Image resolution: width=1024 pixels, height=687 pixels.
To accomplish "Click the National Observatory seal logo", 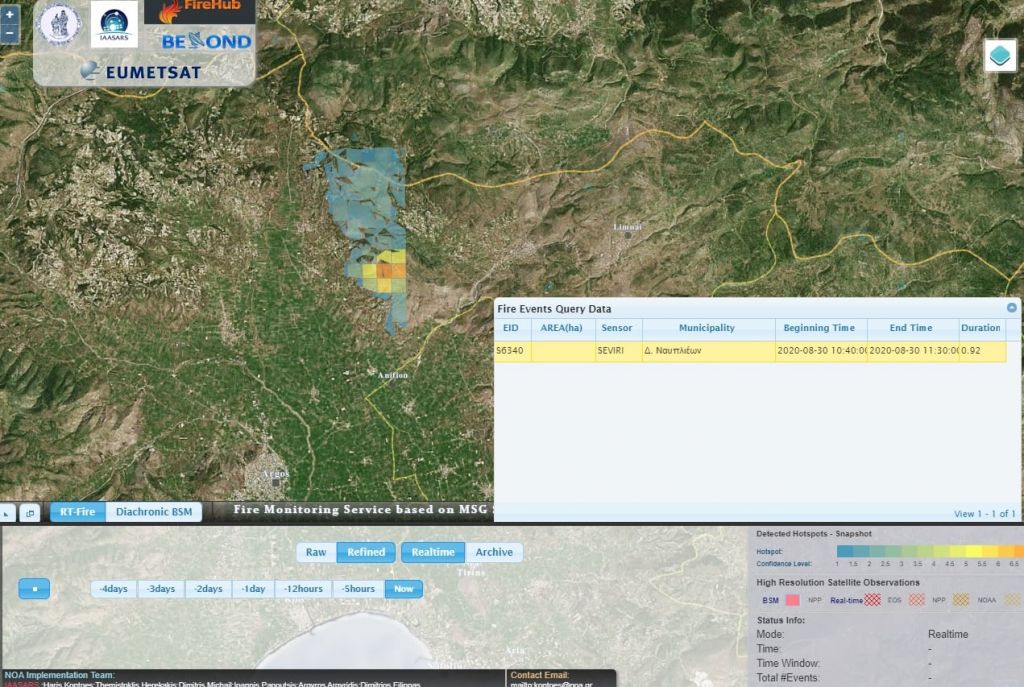I will click(58, 24).
